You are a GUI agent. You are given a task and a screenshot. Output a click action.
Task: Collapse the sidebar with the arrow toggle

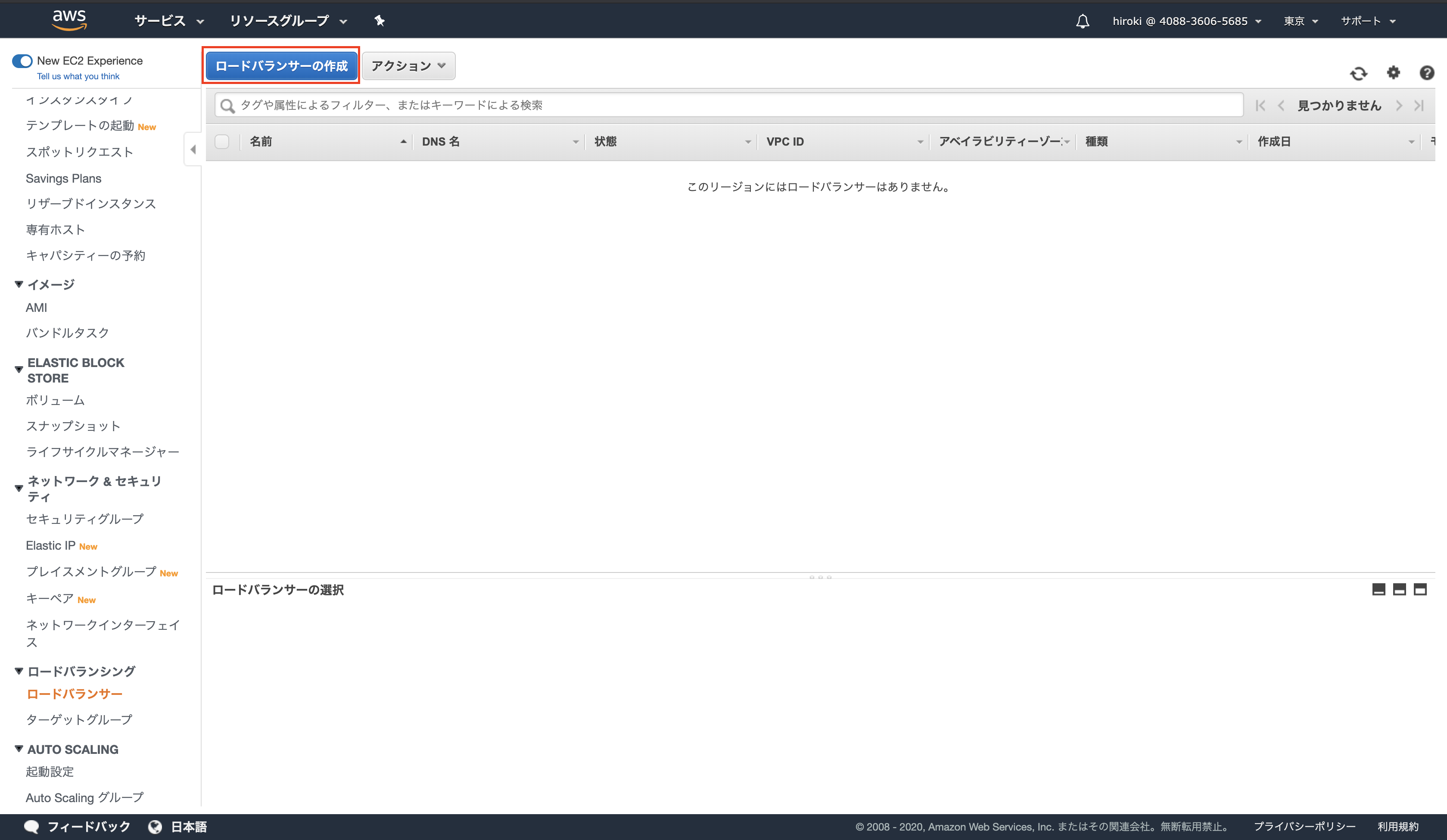click(x=193, y=149)
